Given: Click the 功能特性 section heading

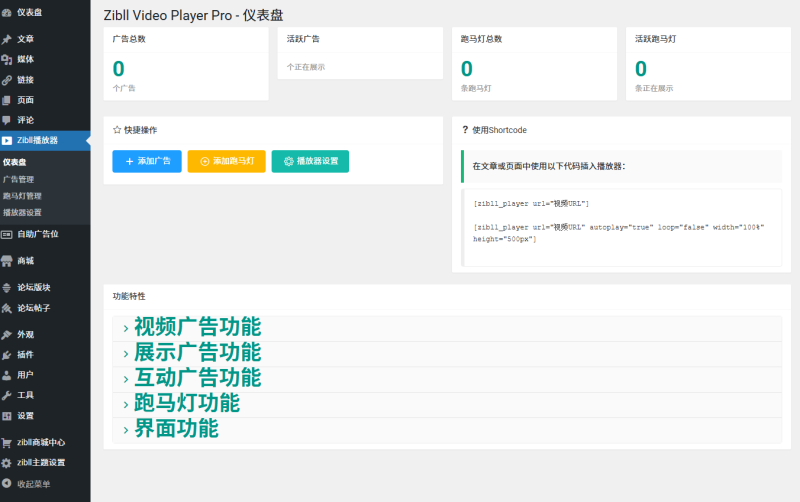Looking at the screenshot, I should (129, 296).
